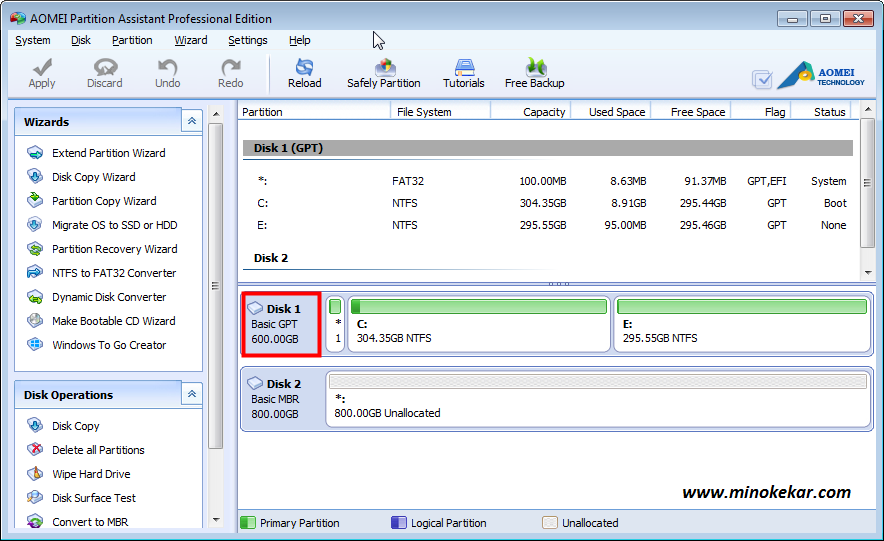
Task: Select the Disk 1 Basic GPT disk block
Action: coord(281,324)
